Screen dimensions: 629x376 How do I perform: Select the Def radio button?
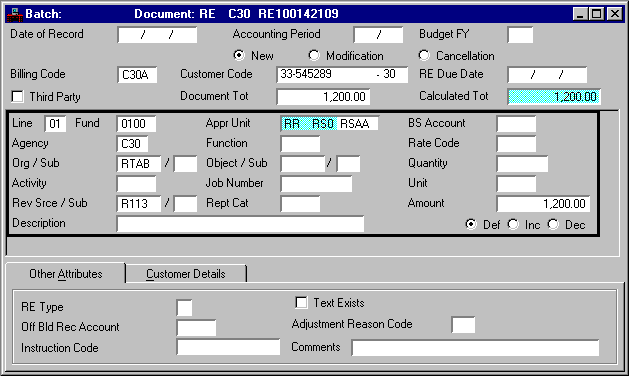click(x=471, y=224)
